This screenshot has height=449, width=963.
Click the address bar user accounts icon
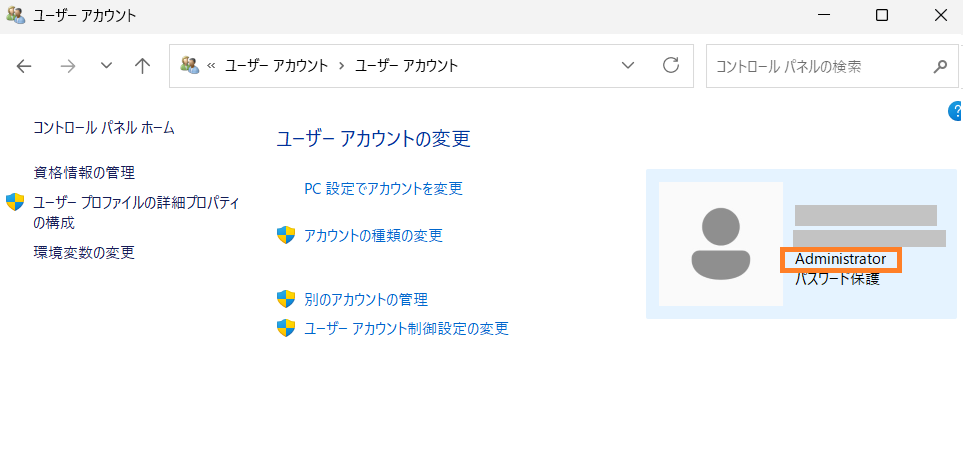(190, 65)
